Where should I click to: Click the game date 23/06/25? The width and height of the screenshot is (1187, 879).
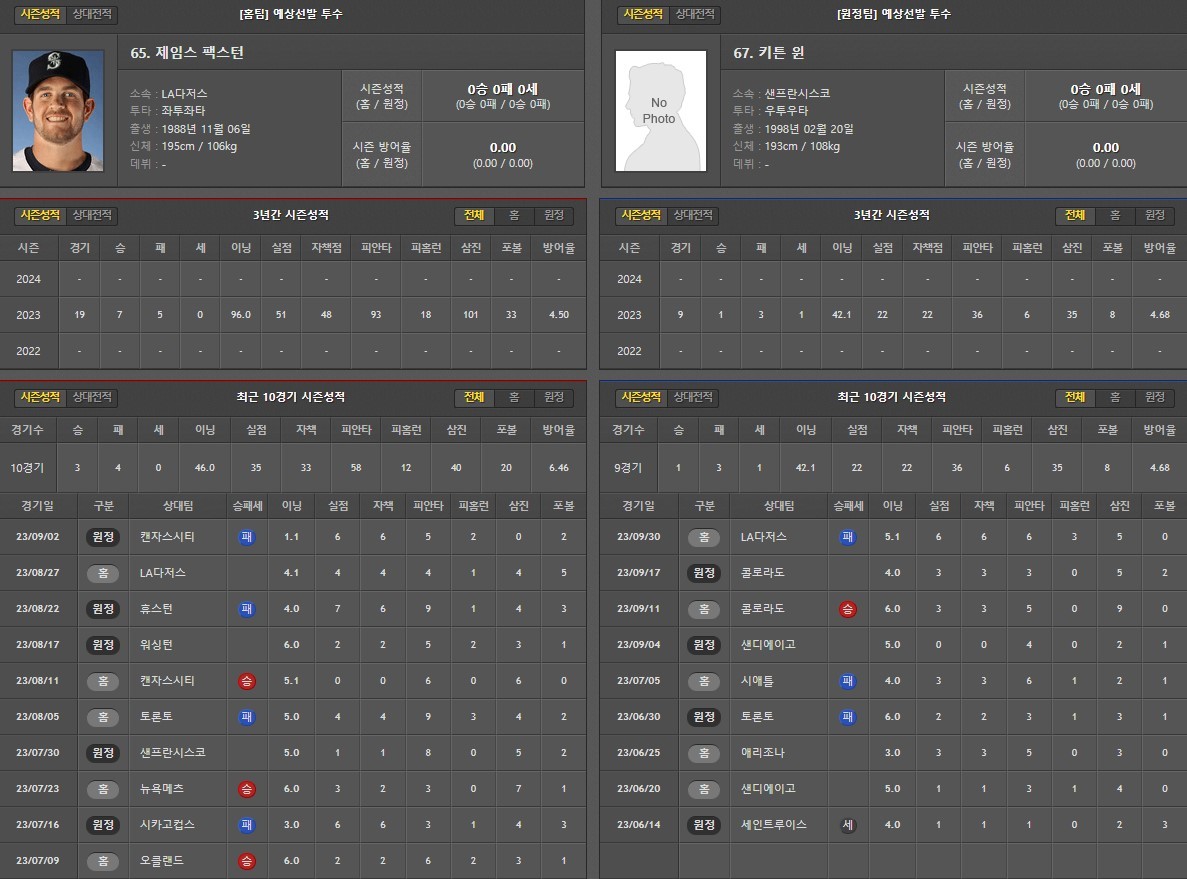[x=638, y=753]
